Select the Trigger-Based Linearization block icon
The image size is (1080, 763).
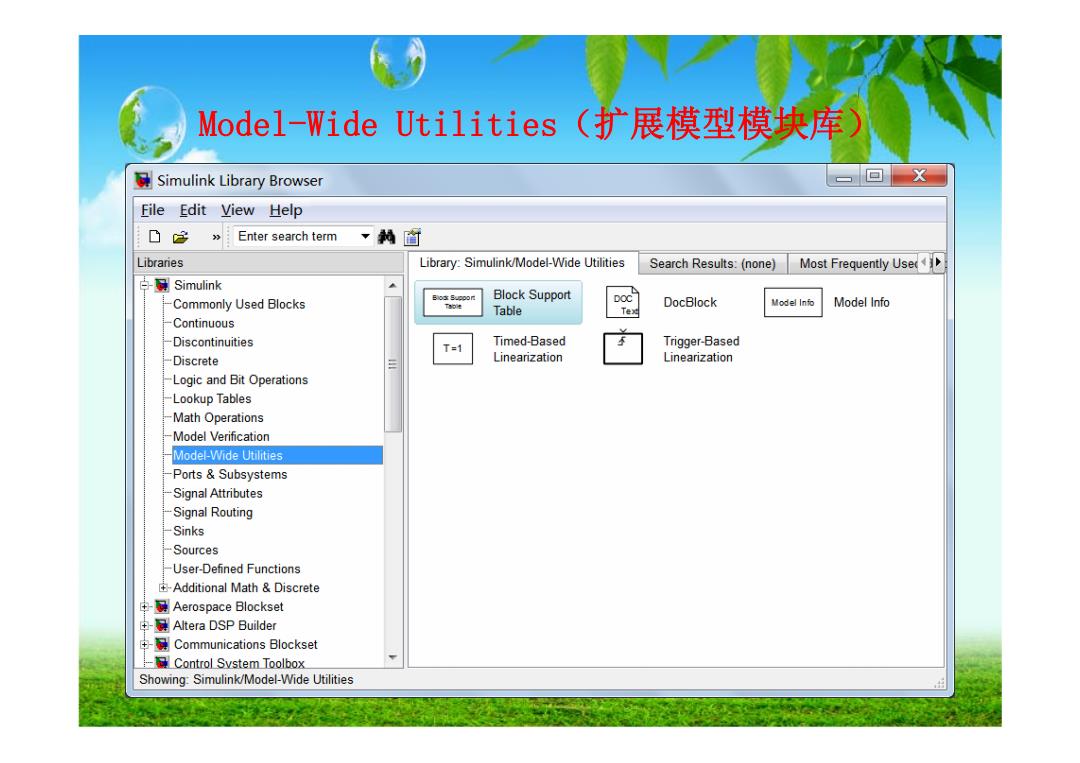(x=623, y=348)
